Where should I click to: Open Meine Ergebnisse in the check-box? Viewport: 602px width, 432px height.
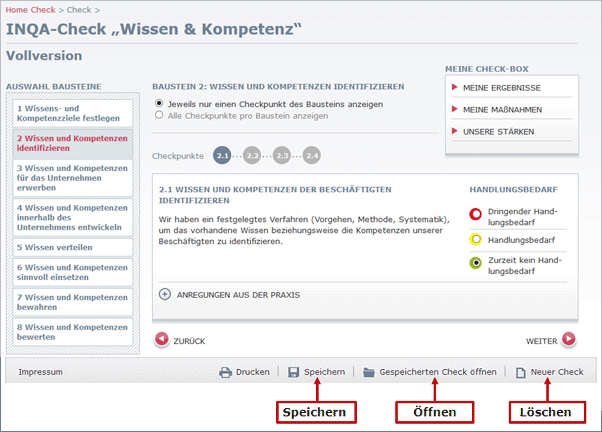tap(501, 88)
